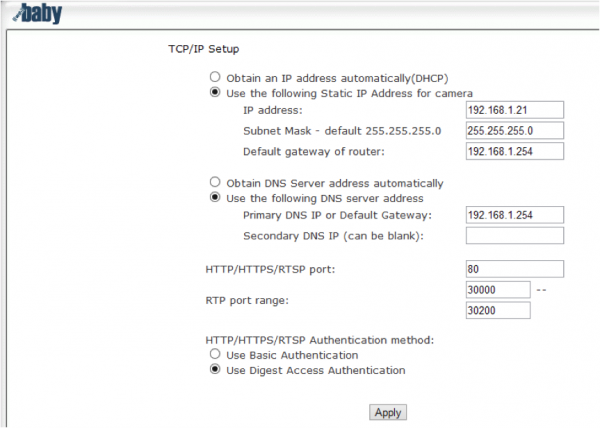The width and height of the screenshot is (600, 428).
Task: Click the 'Secondary DNS IP (can be blank):' label
Action: click(333, 236)
